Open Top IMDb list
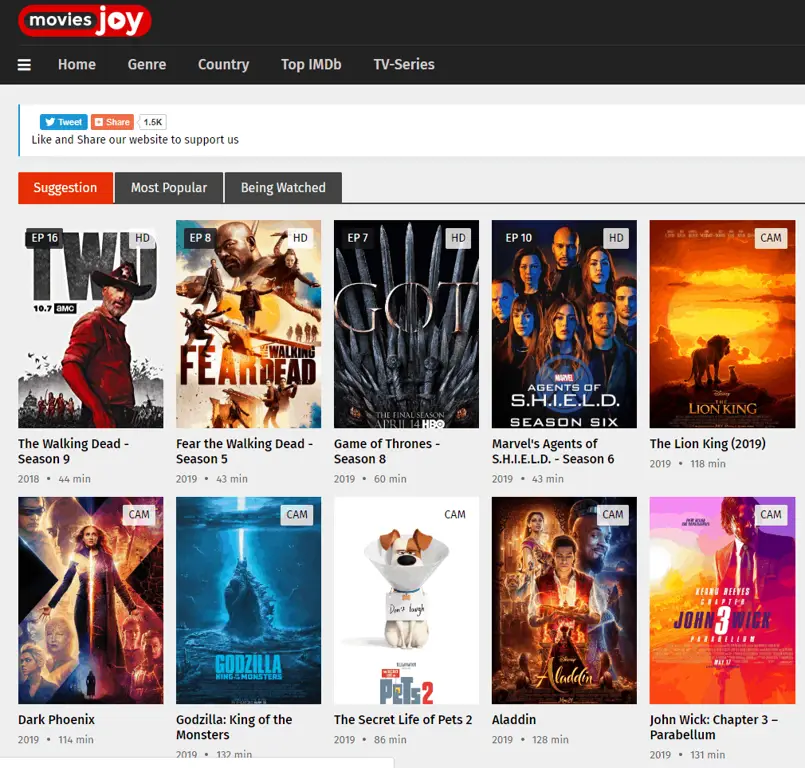Screen dimensions: 805x768 point(311,64)
